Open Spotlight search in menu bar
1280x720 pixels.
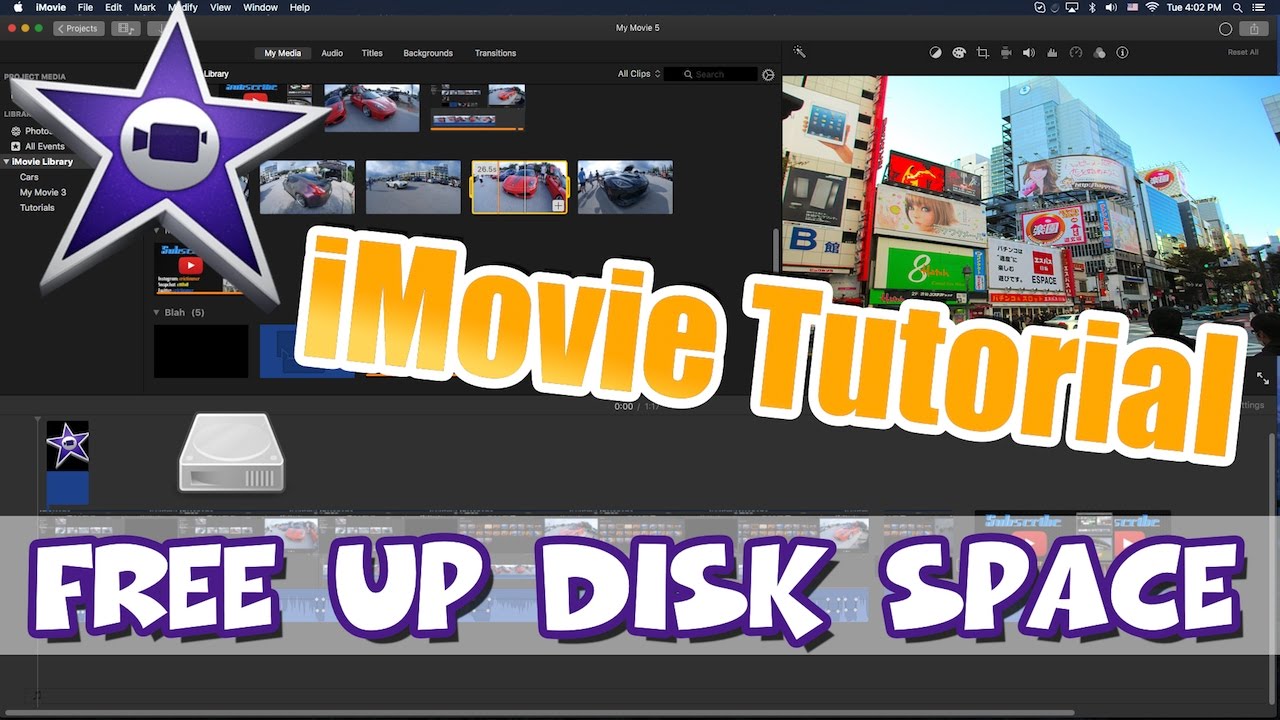pyautogui.click(x=1238, y=7)
